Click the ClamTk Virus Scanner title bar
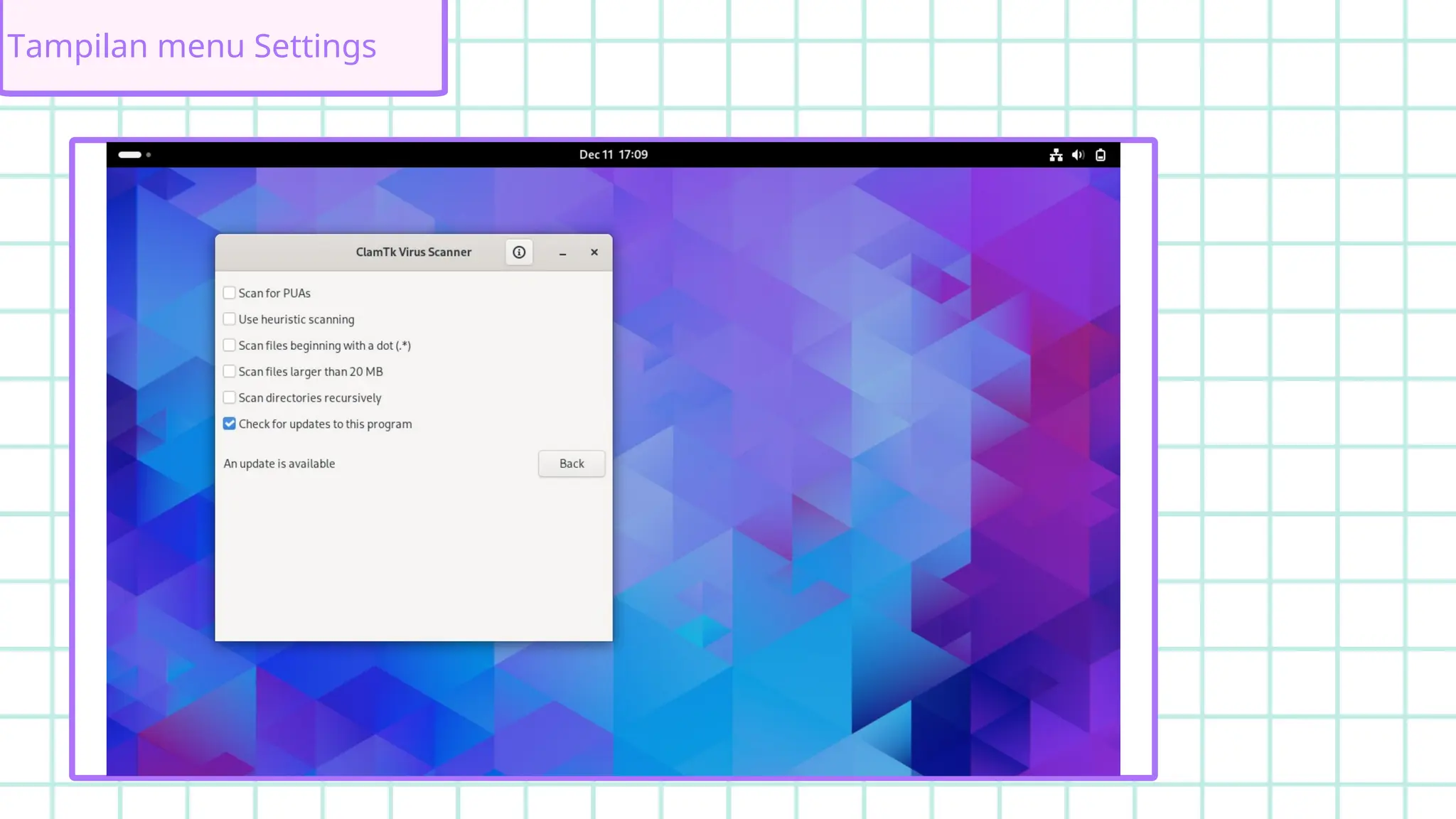 [x=413, y=252]
